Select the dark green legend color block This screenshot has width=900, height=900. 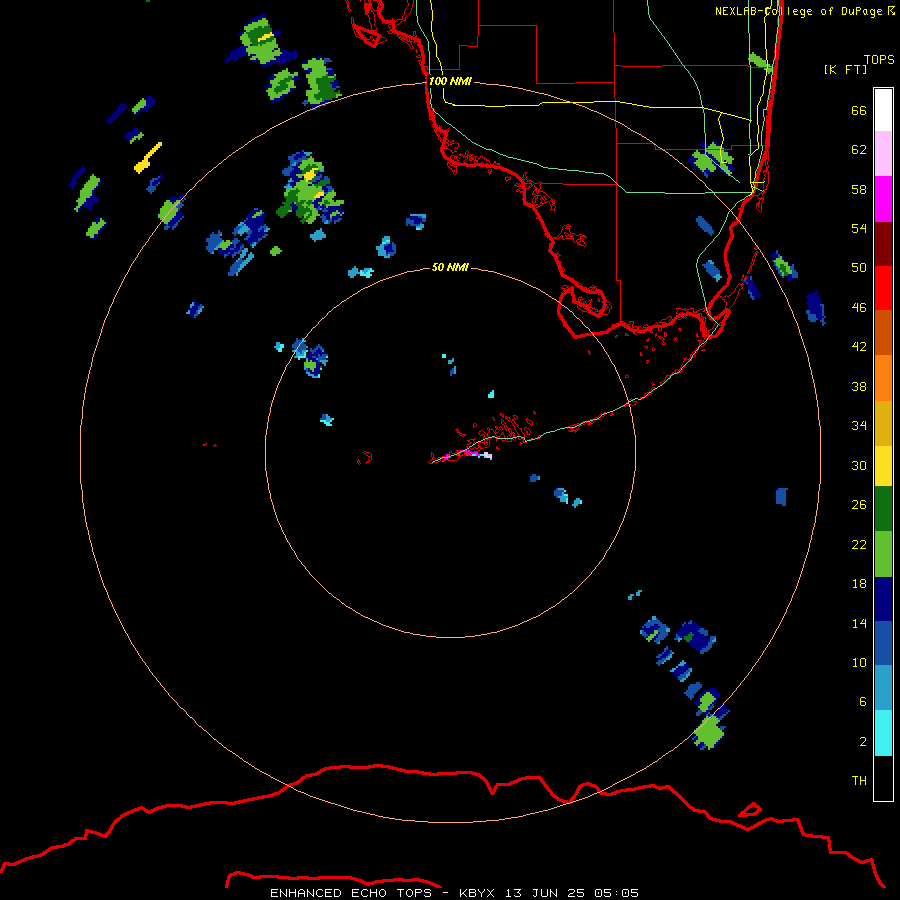[883, 509]
